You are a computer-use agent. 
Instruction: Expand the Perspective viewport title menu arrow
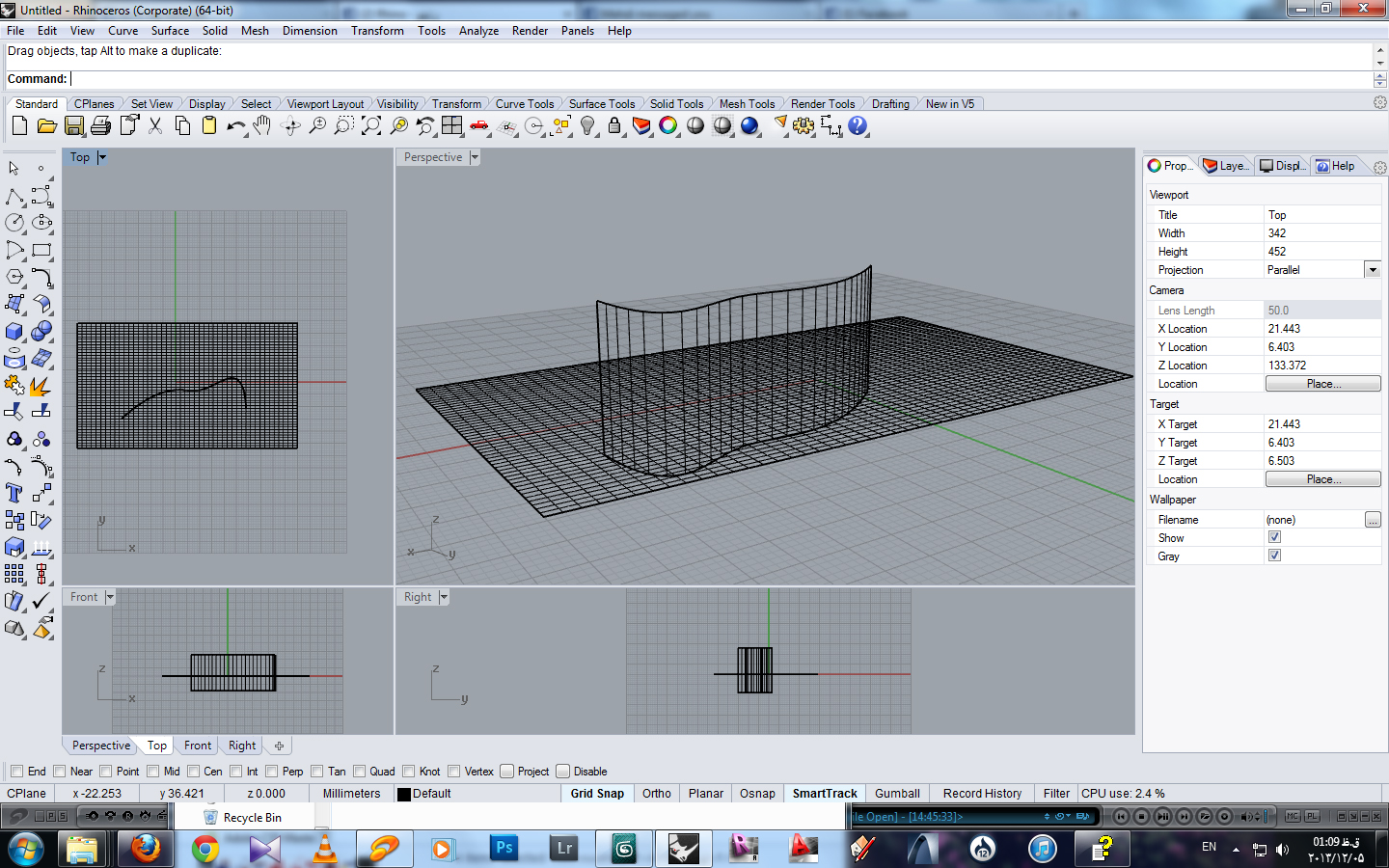coord(475,157)
